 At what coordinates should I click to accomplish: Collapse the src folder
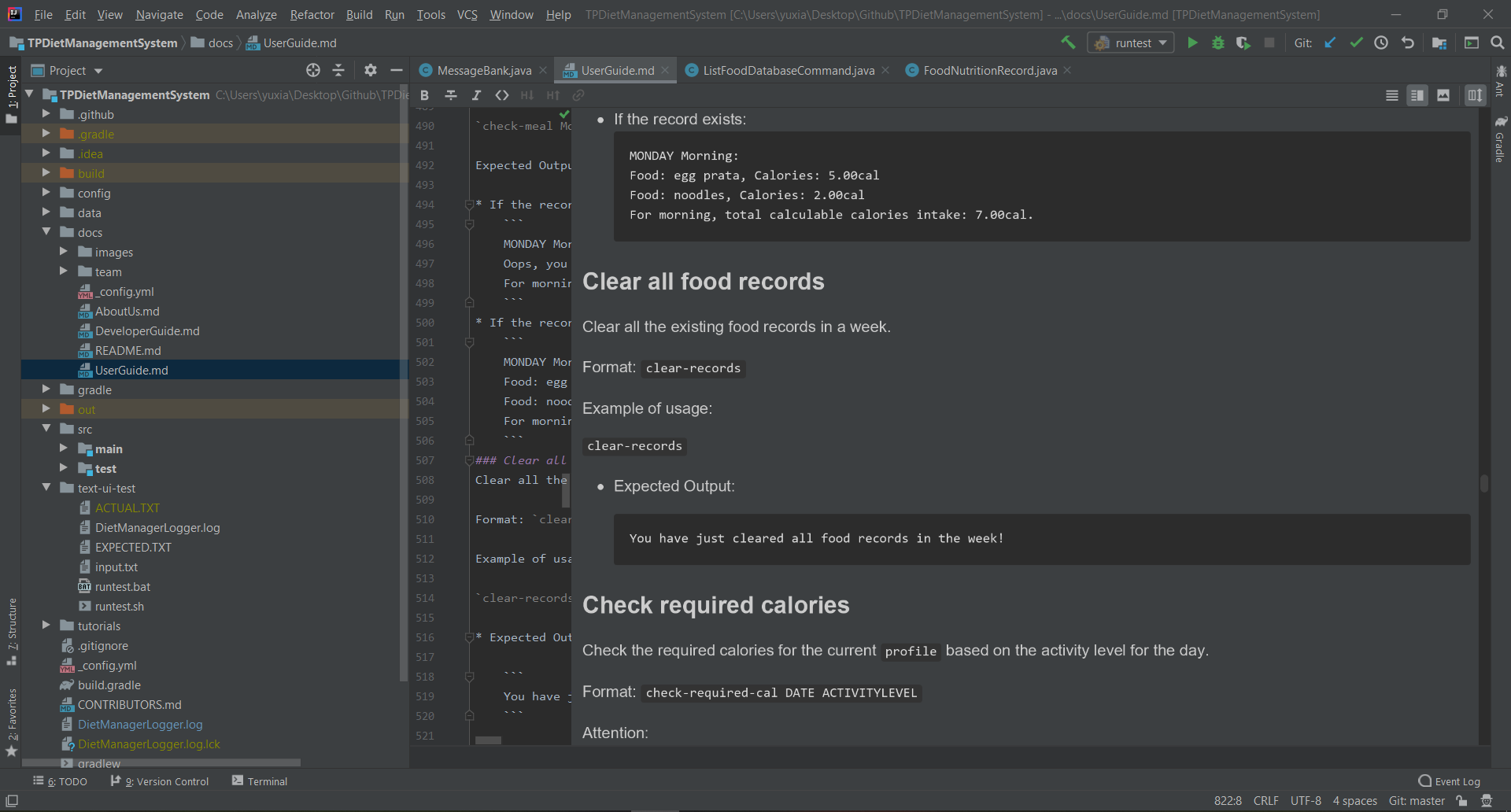[x=46, y=429]
